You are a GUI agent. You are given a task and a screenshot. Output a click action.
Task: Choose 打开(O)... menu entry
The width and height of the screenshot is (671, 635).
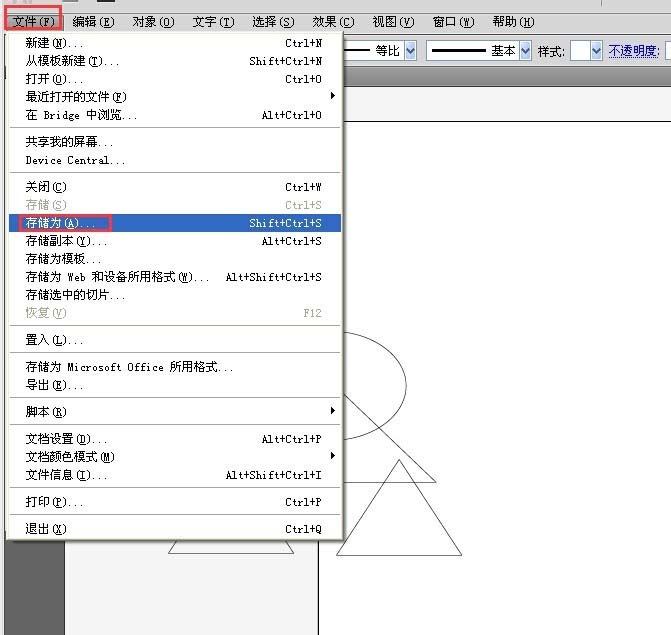[x=175, y=79]
